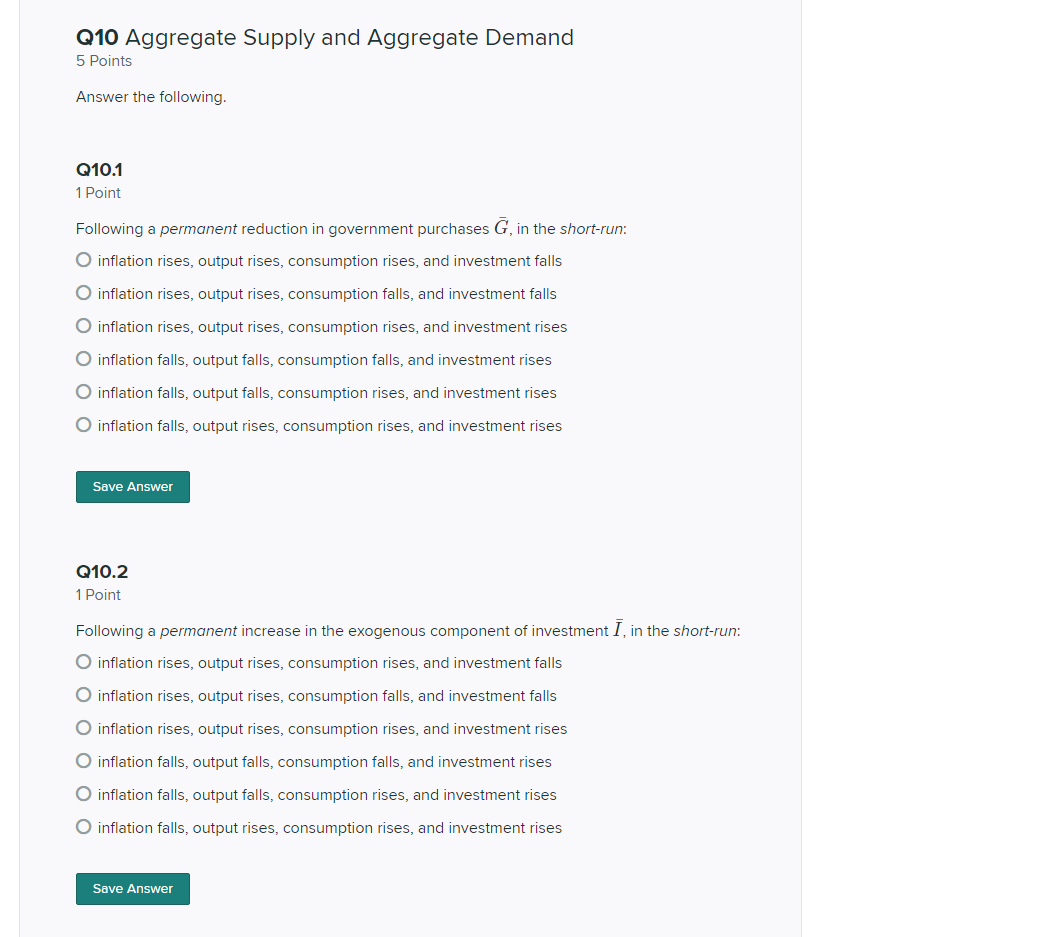The width and height of the screenshot is (1064, 937).
Task: Click Save Answer under question Q10.2
Action: tap(132, 889)
